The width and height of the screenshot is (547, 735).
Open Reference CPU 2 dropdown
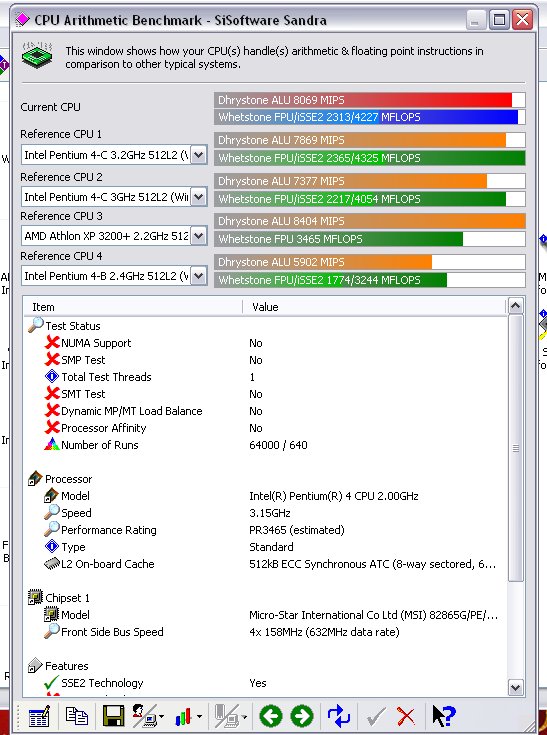[199, 197]
